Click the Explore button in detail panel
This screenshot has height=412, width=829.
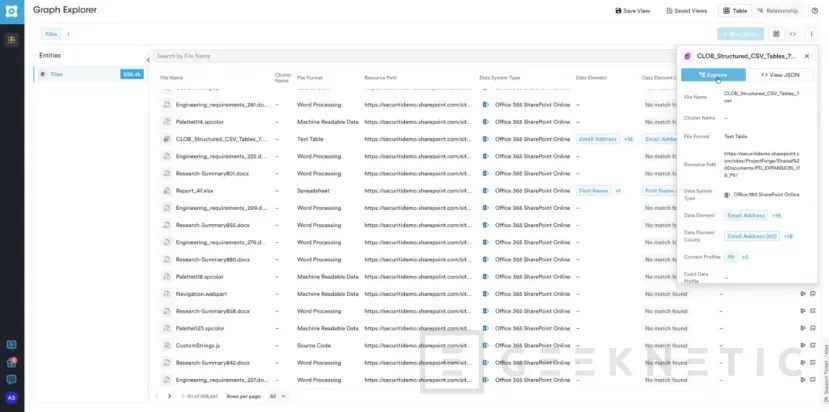(x=713, y=75)
